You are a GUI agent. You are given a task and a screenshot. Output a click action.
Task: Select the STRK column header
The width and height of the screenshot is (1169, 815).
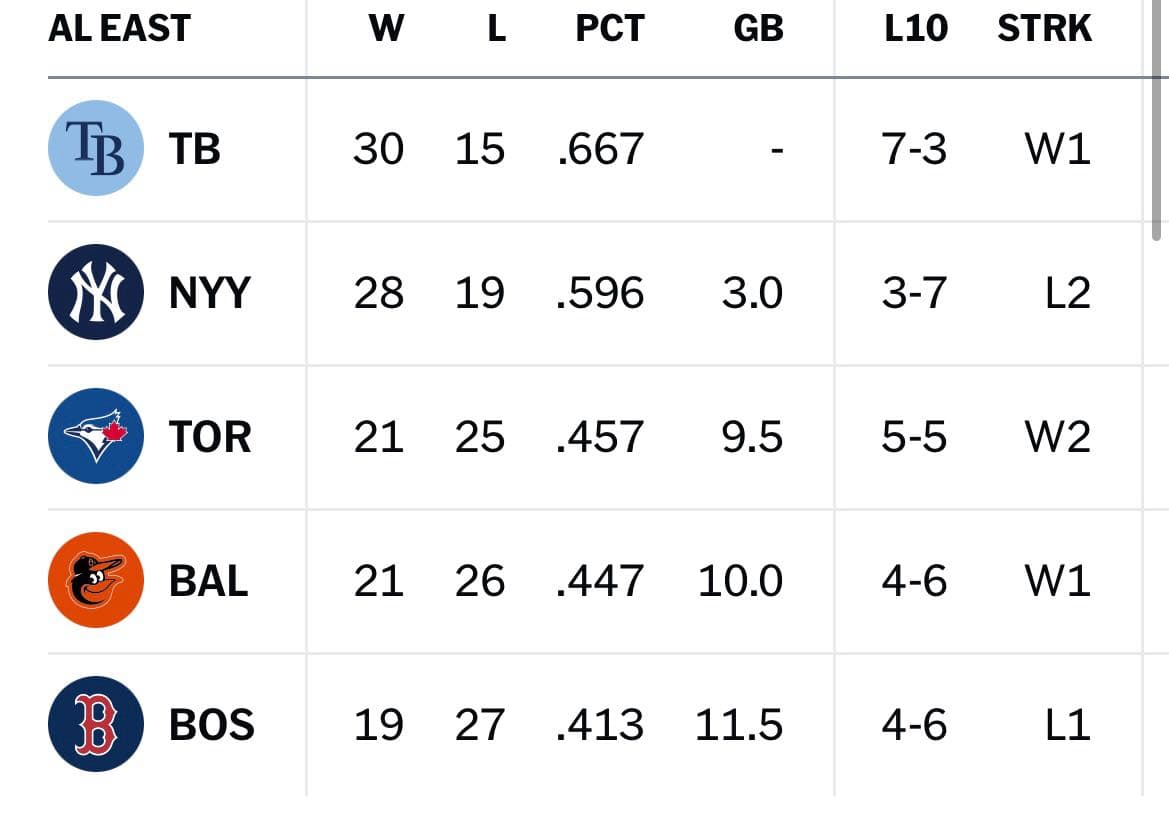(x=1044, y=28)
